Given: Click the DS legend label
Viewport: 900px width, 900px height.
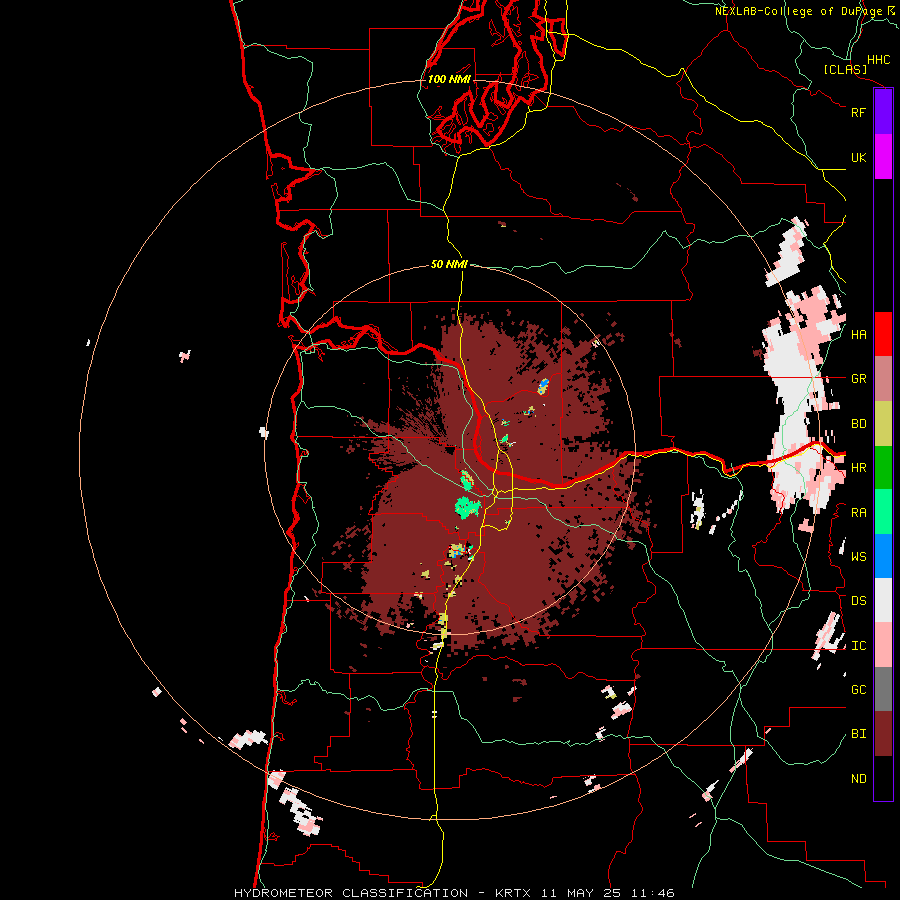Looking at the screenshot, I should point(858,601).
